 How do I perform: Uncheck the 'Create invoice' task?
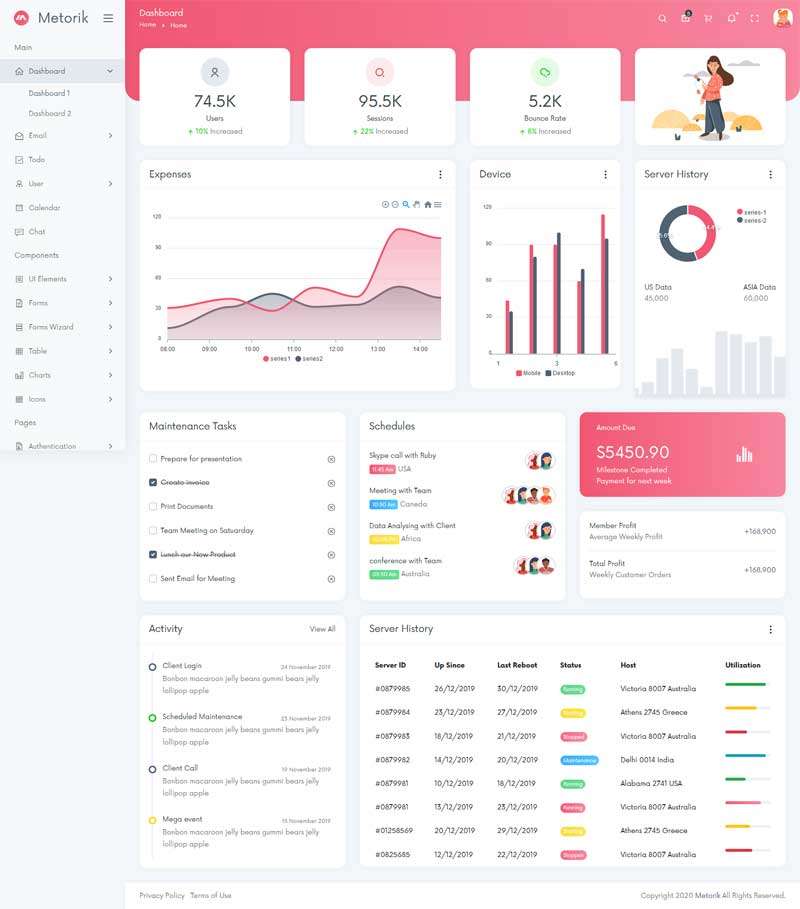[153, 483]
